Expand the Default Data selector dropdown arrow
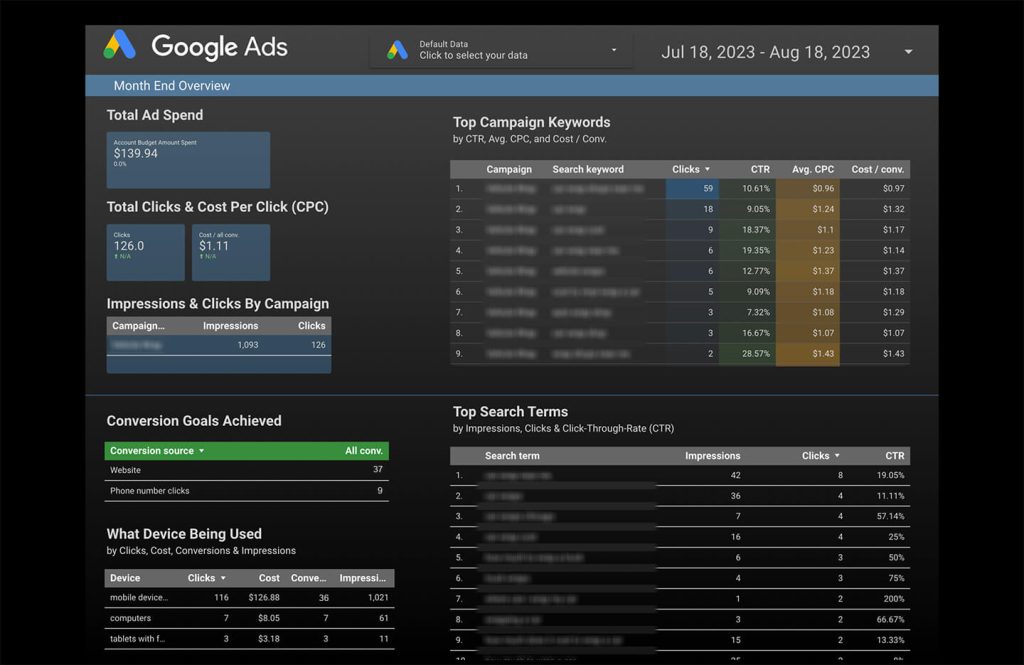The height and width of the screenshot is (665, 1024). (x=613, y=50)
